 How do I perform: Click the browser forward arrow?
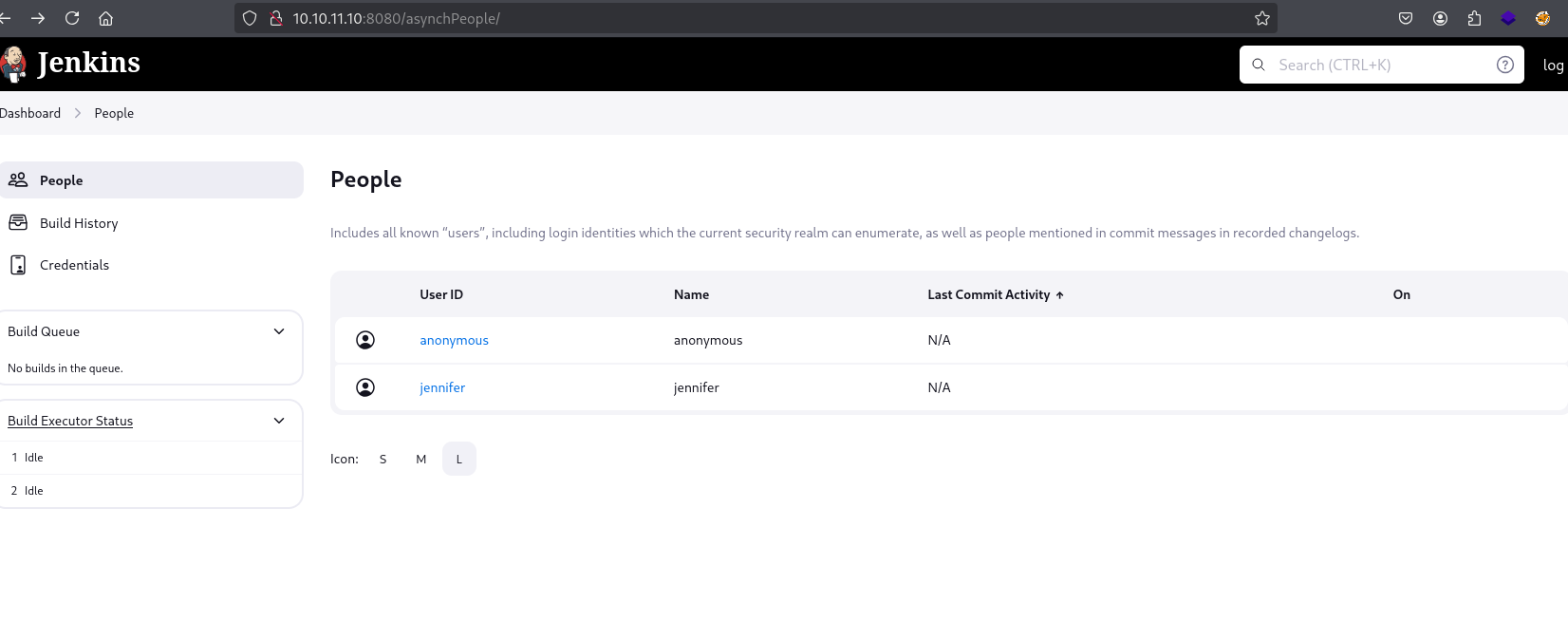point(38,18)
